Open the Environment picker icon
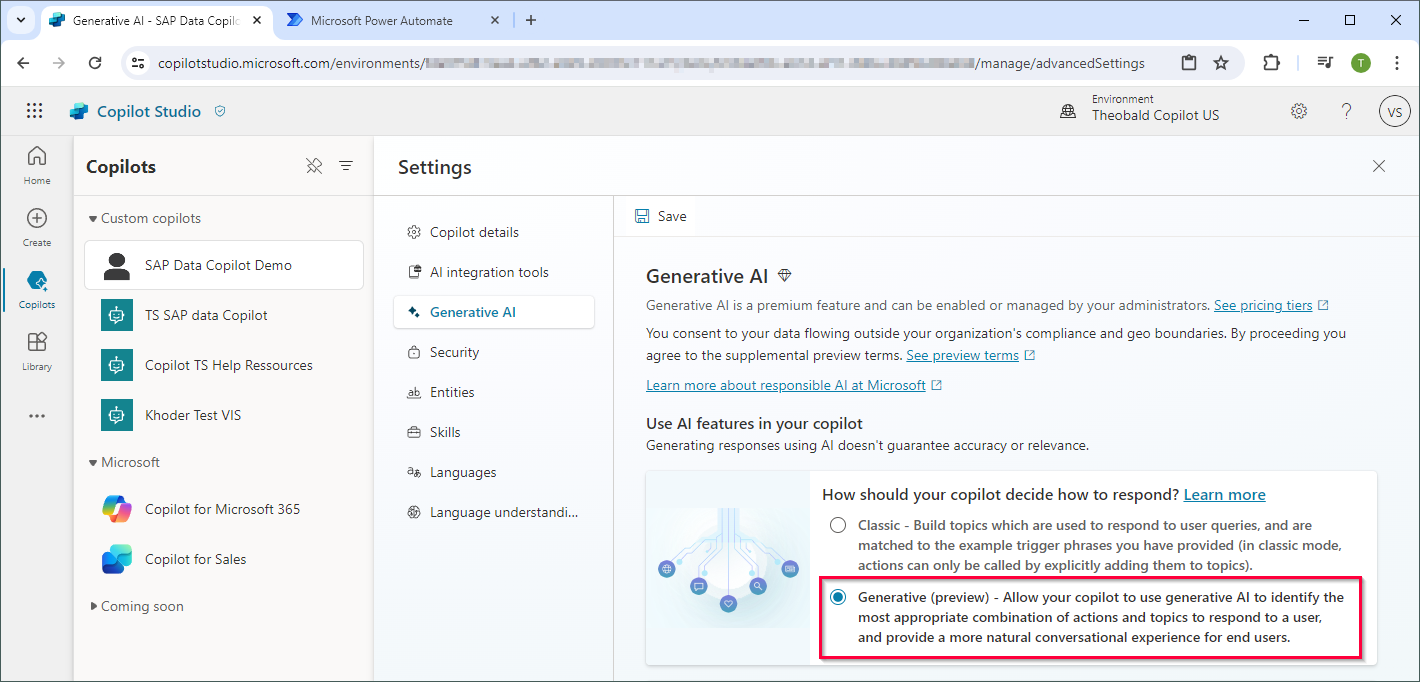 tap(1068, 111)
